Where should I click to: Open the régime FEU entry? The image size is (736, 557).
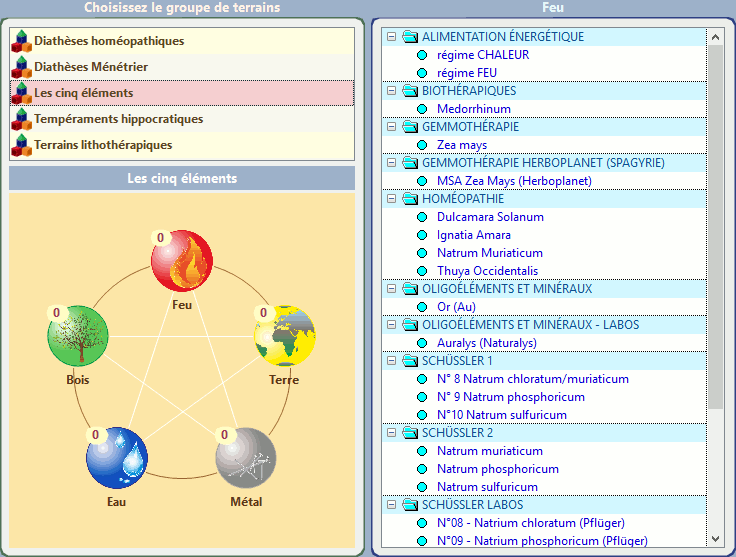coord(467,73)
